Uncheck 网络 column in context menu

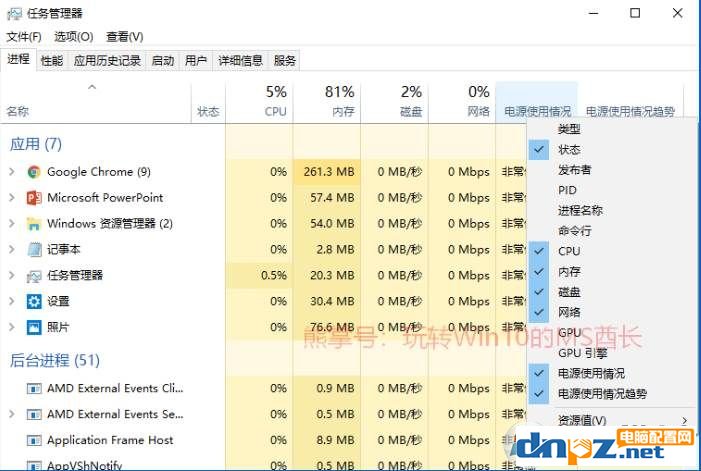coord(539,312)
